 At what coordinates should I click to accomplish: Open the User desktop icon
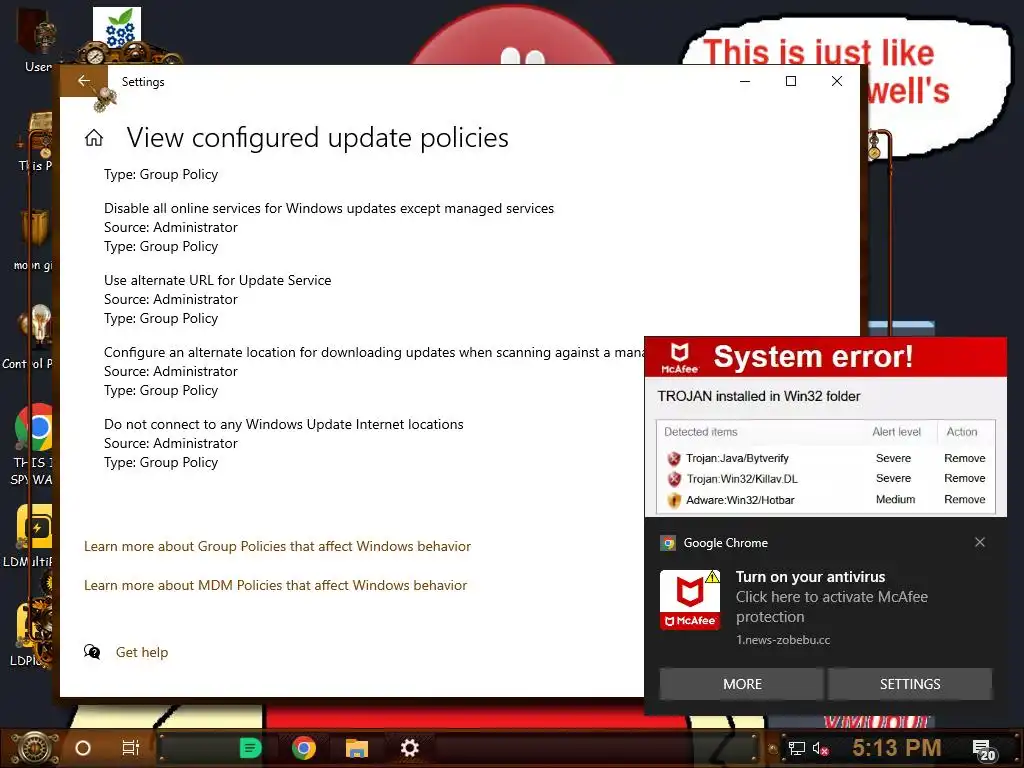[x=37, y=40]
